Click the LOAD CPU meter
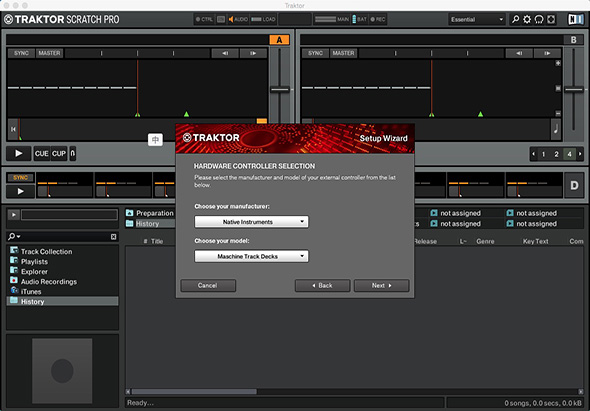Viewport: 590px width, 411px height. [263, 19]
